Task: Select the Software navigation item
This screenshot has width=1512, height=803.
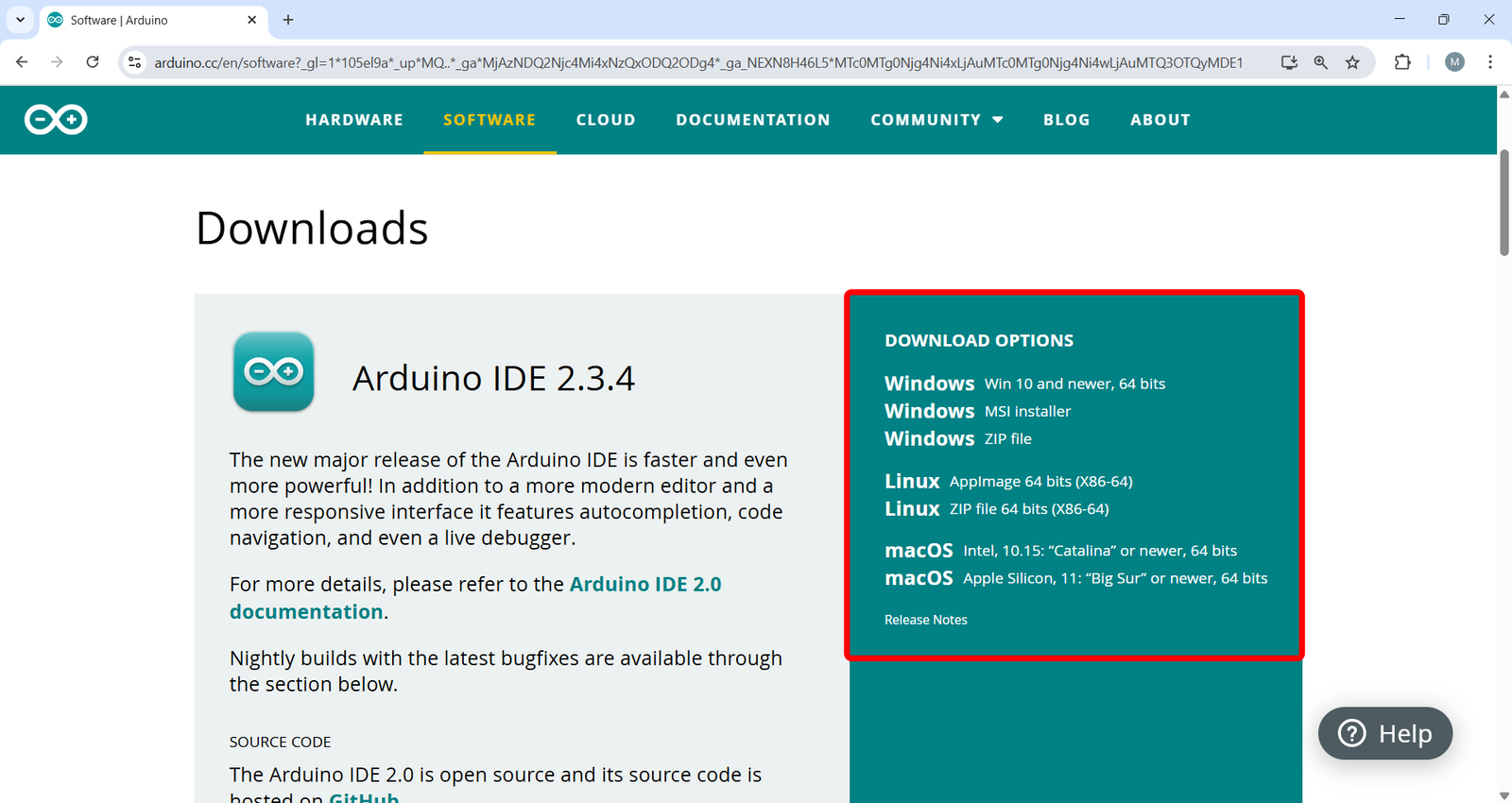Action: 490,120
